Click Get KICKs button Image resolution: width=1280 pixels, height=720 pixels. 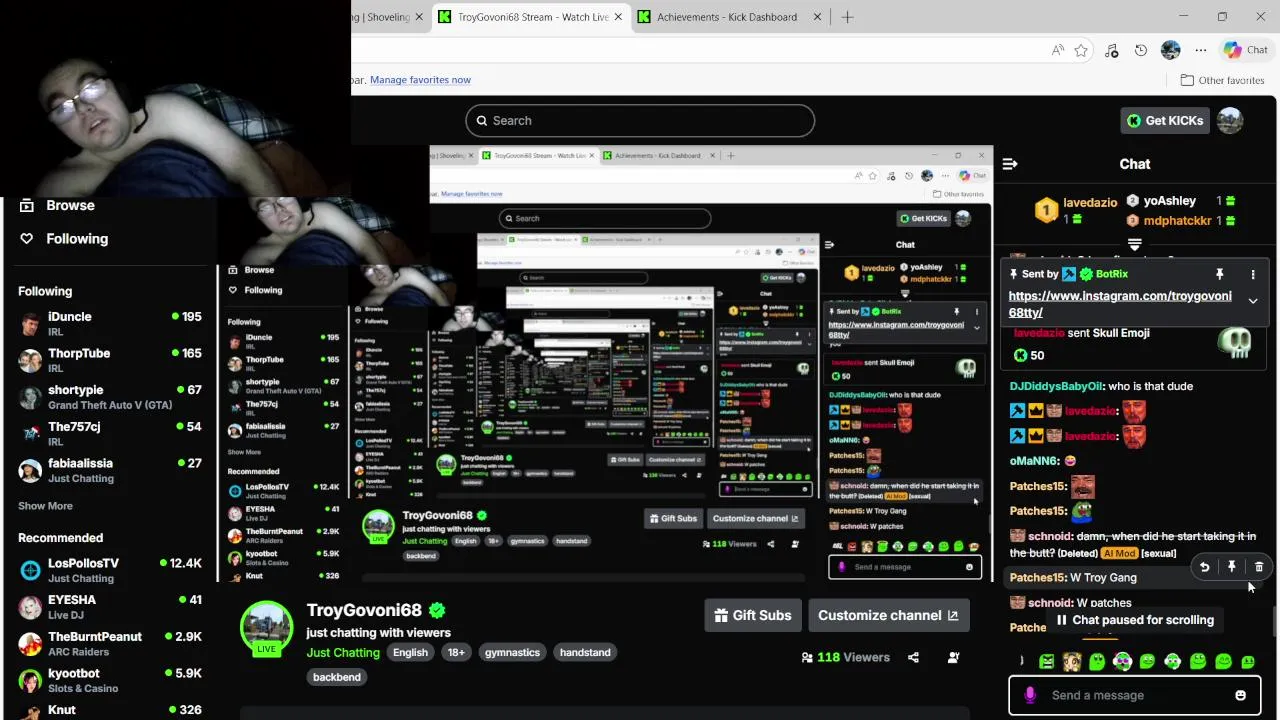pos(1165,120)
